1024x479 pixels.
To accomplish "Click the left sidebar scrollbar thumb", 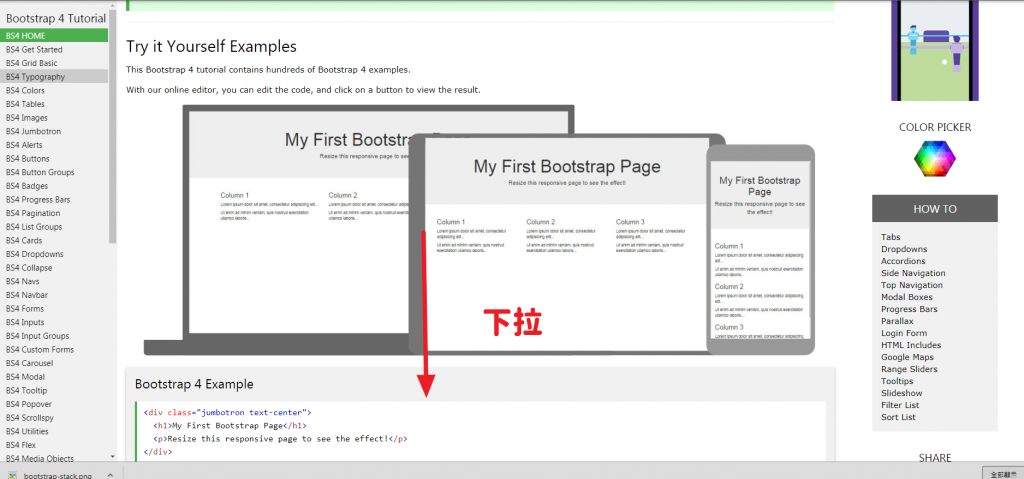I will tap(112, 126).
